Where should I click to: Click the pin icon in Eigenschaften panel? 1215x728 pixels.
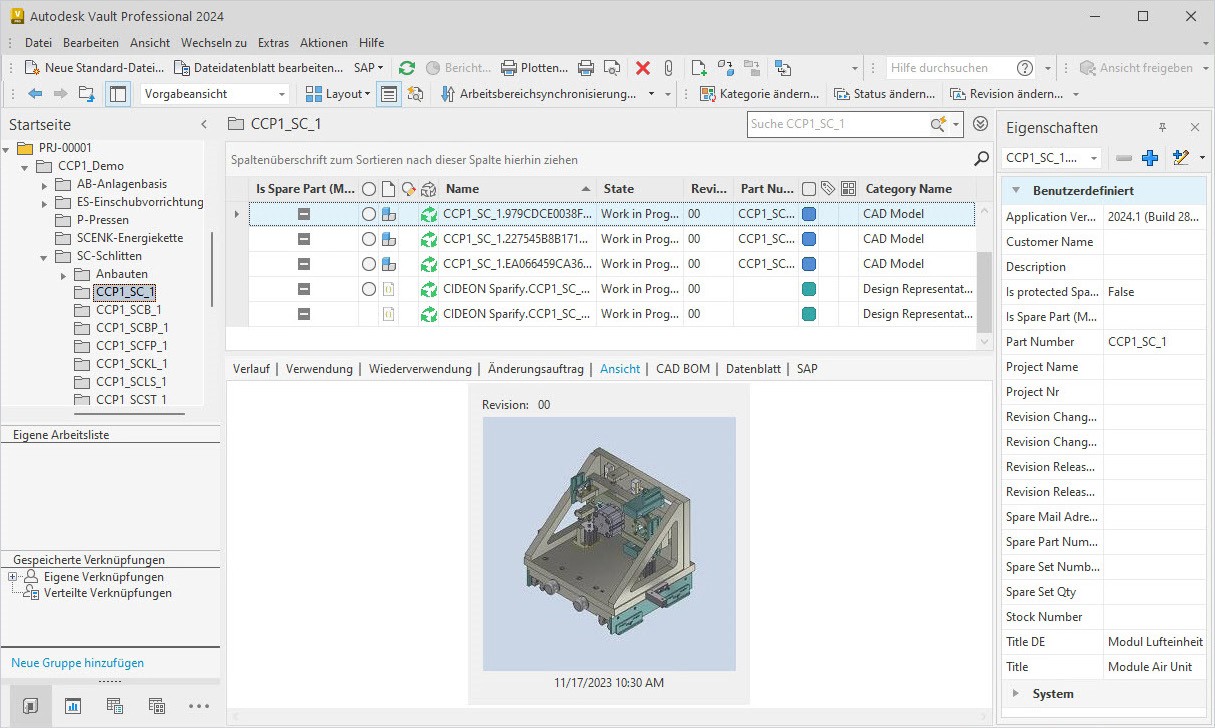[x=1162, y=128]
